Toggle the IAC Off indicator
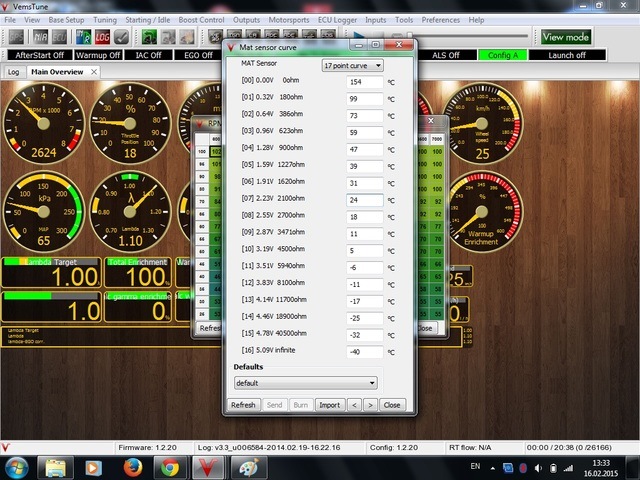 tap(148, 55)
